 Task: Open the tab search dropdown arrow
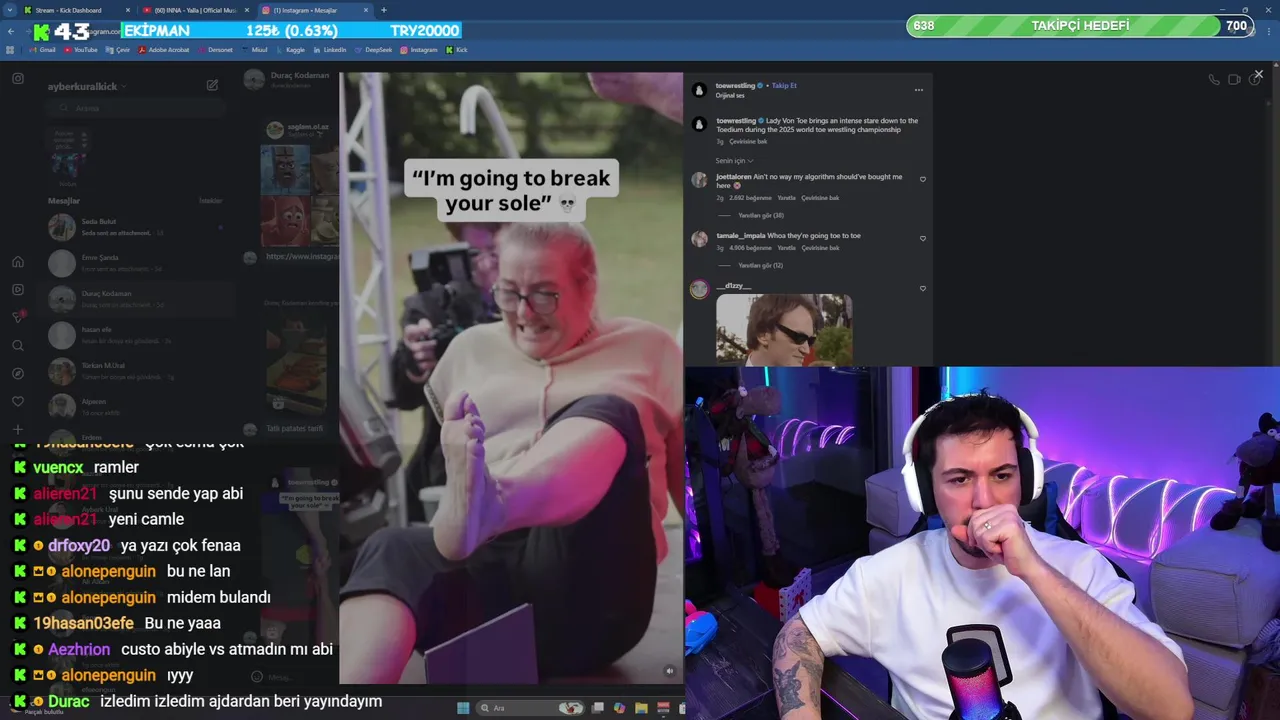click(x=9, y=10)
